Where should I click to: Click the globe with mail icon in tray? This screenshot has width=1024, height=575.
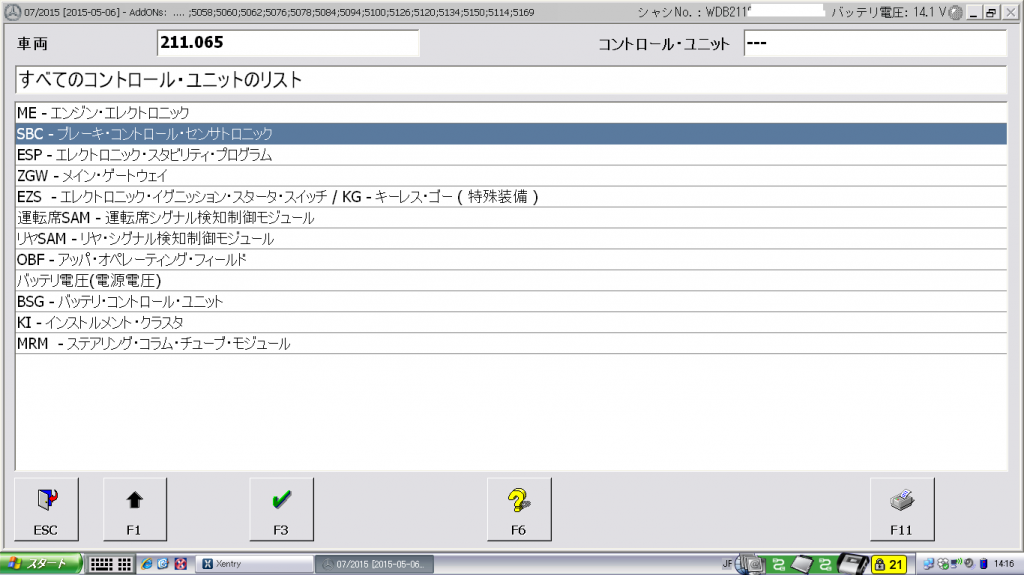(x=749, y=565)
